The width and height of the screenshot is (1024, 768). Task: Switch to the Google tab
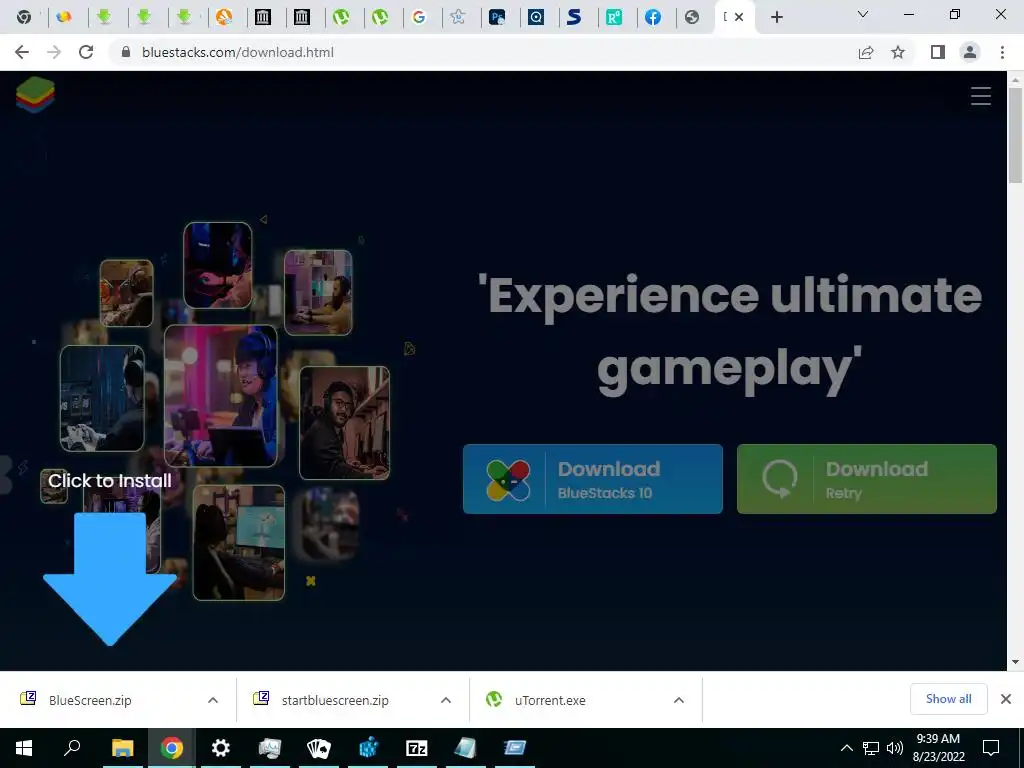click(419, 17)
